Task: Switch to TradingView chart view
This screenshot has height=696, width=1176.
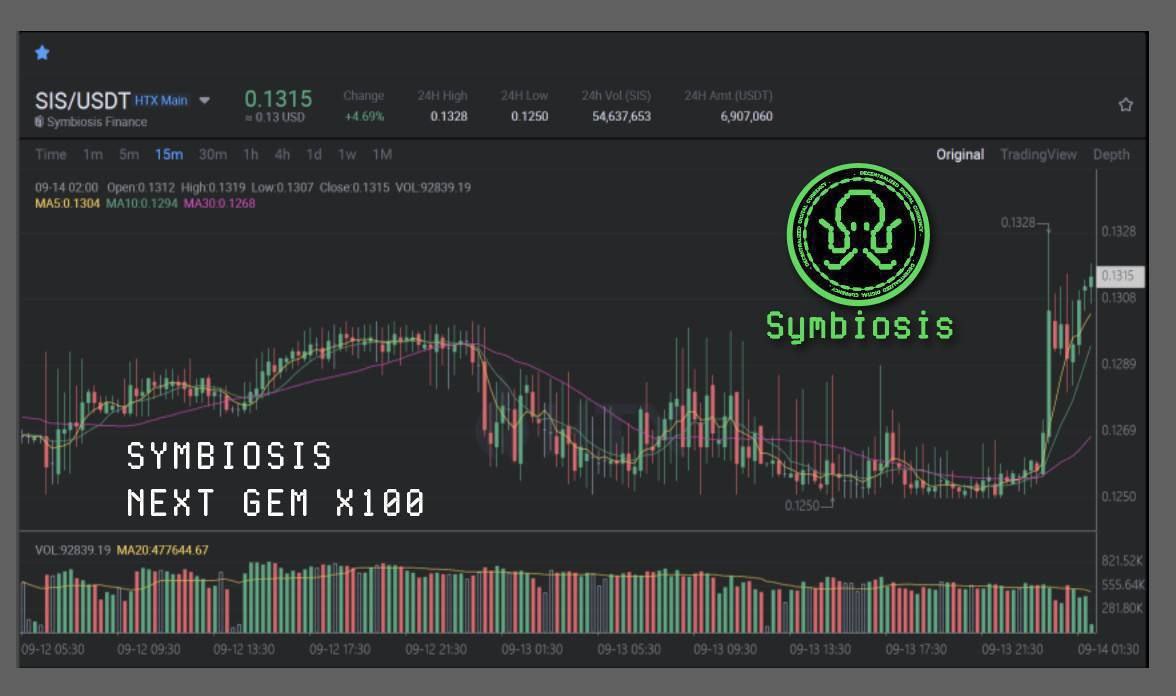Action: click(1039, 154)
